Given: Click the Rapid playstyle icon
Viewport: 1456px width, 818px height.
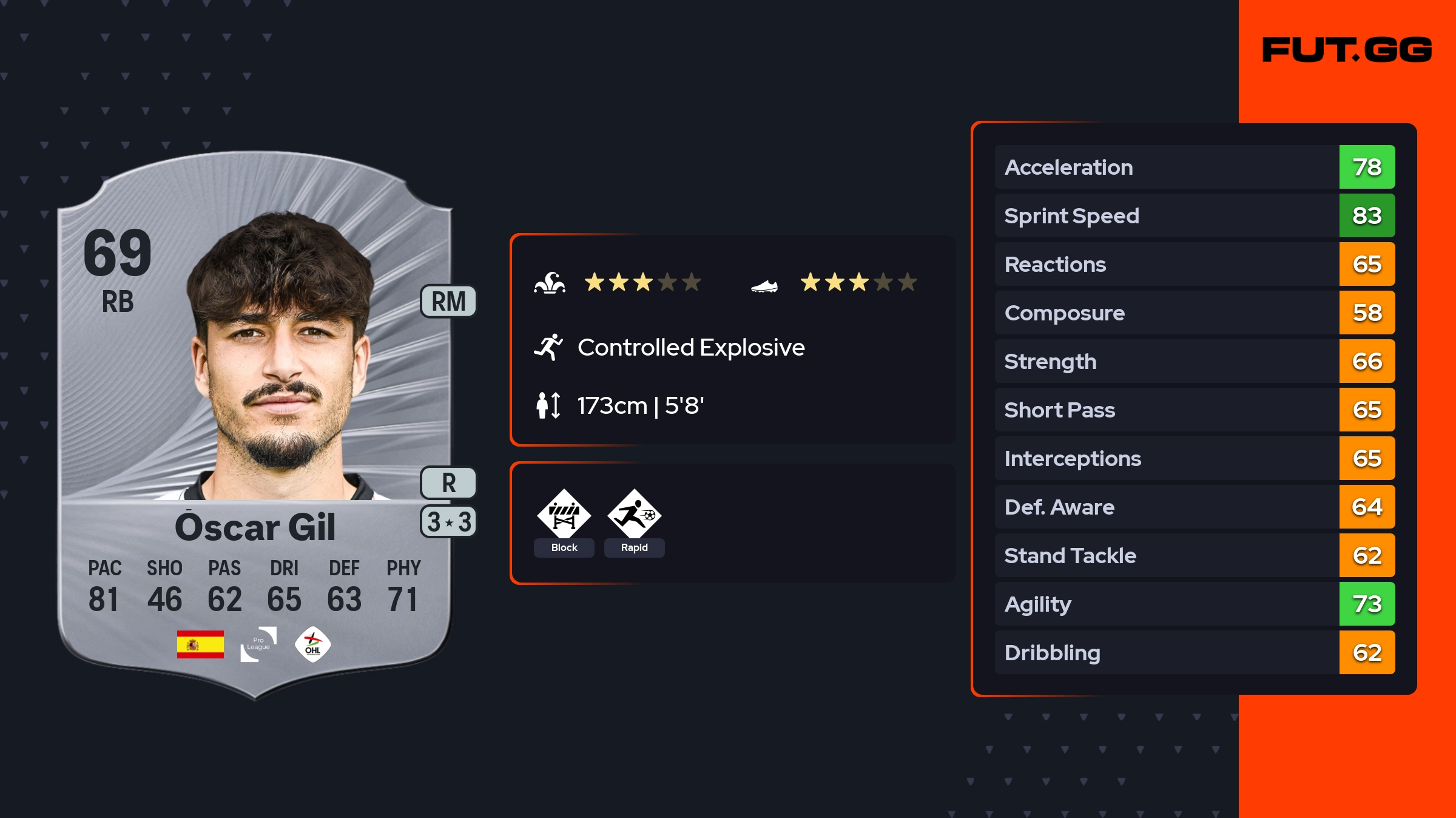Looking at the screenshot, I should tap(634, 514).
